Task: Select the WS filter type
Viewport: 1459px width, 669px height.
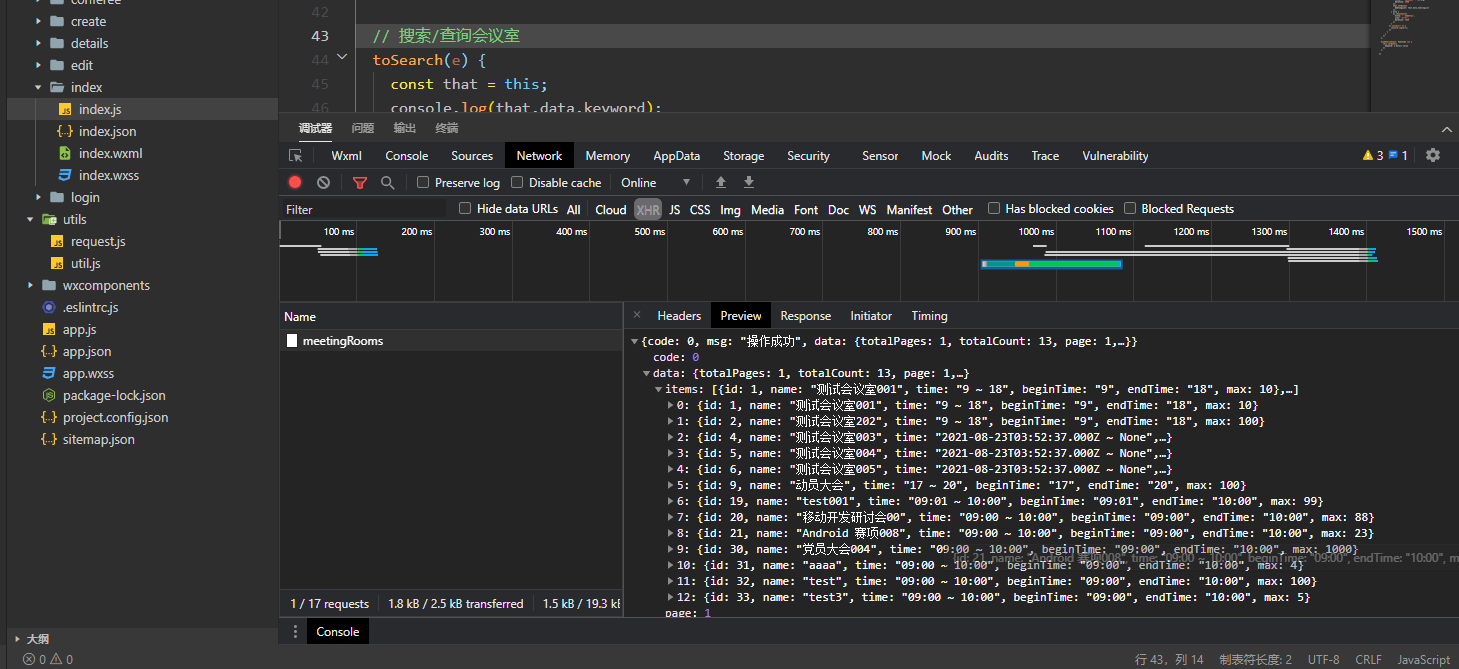Action: pos(867,209)
